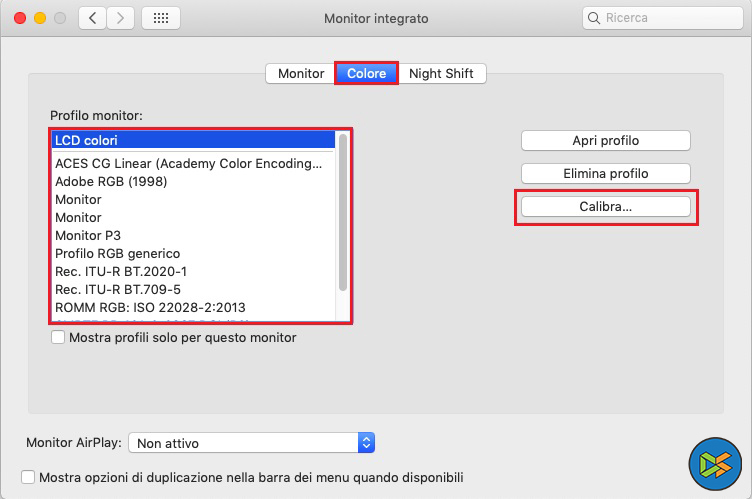
Task: Select the Monitor P3 profile
Action: coord(88,236)
